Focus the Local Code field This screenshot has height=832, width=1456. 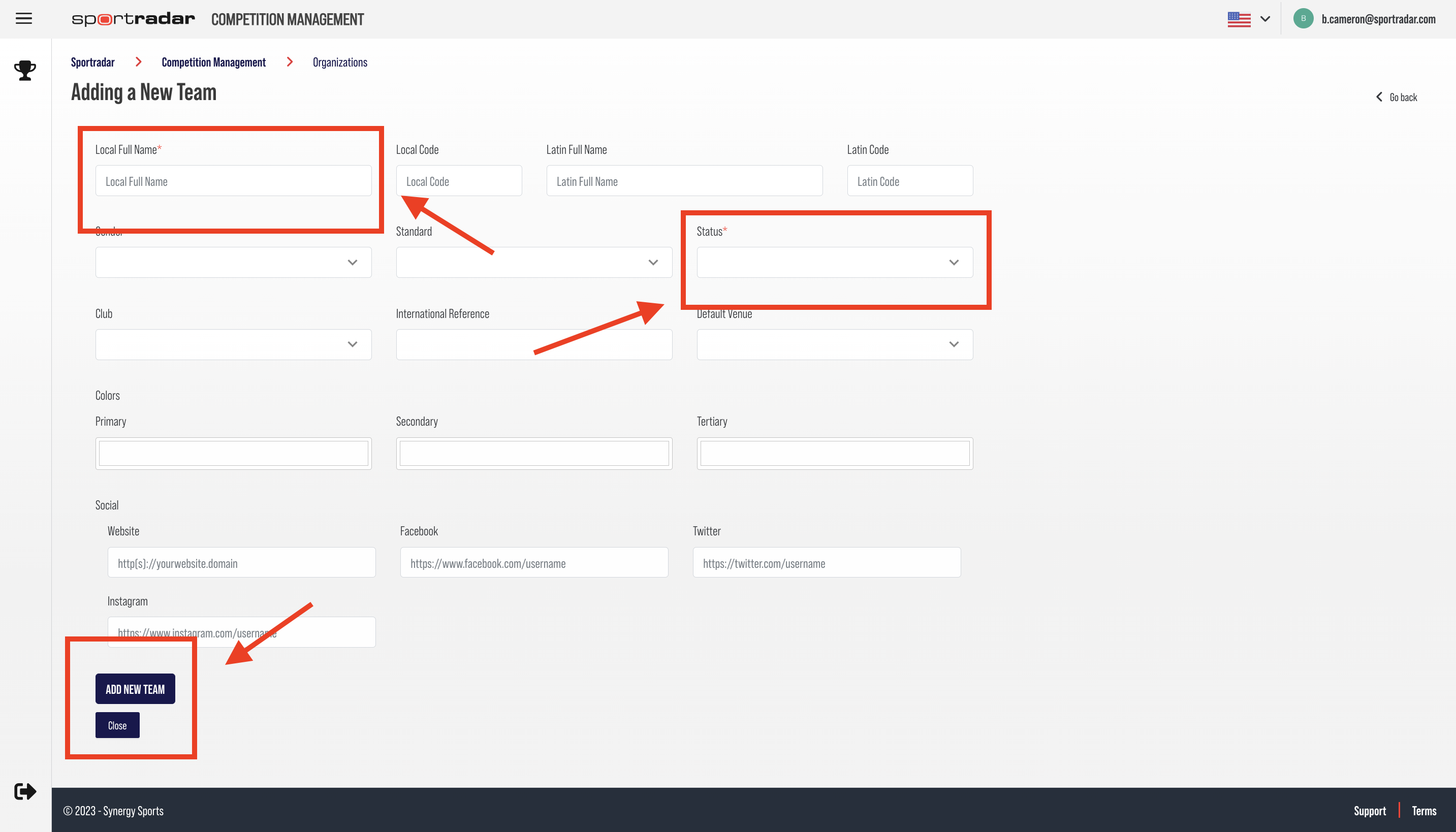pos(459,181)
